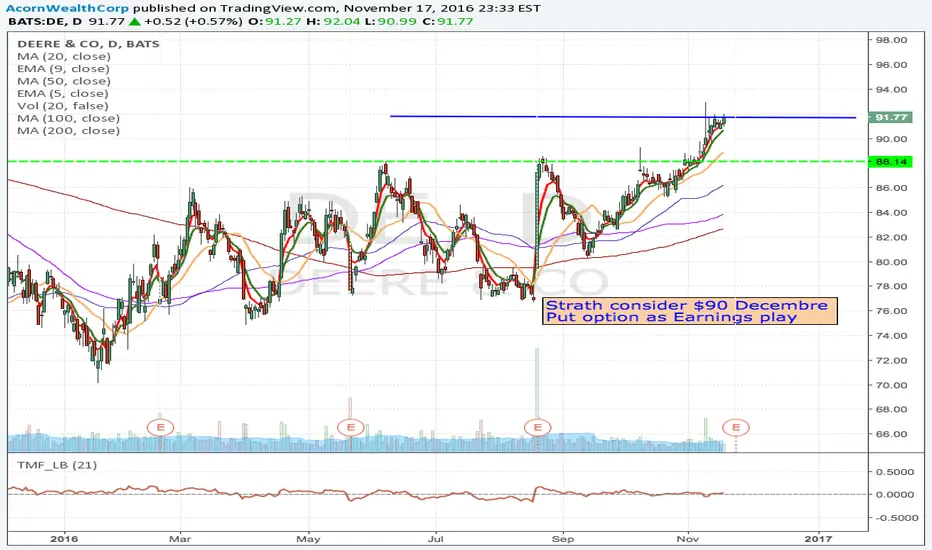Click the 98.00 price axis label
Screen dimensions: 932x550
[x=891, y=40]
